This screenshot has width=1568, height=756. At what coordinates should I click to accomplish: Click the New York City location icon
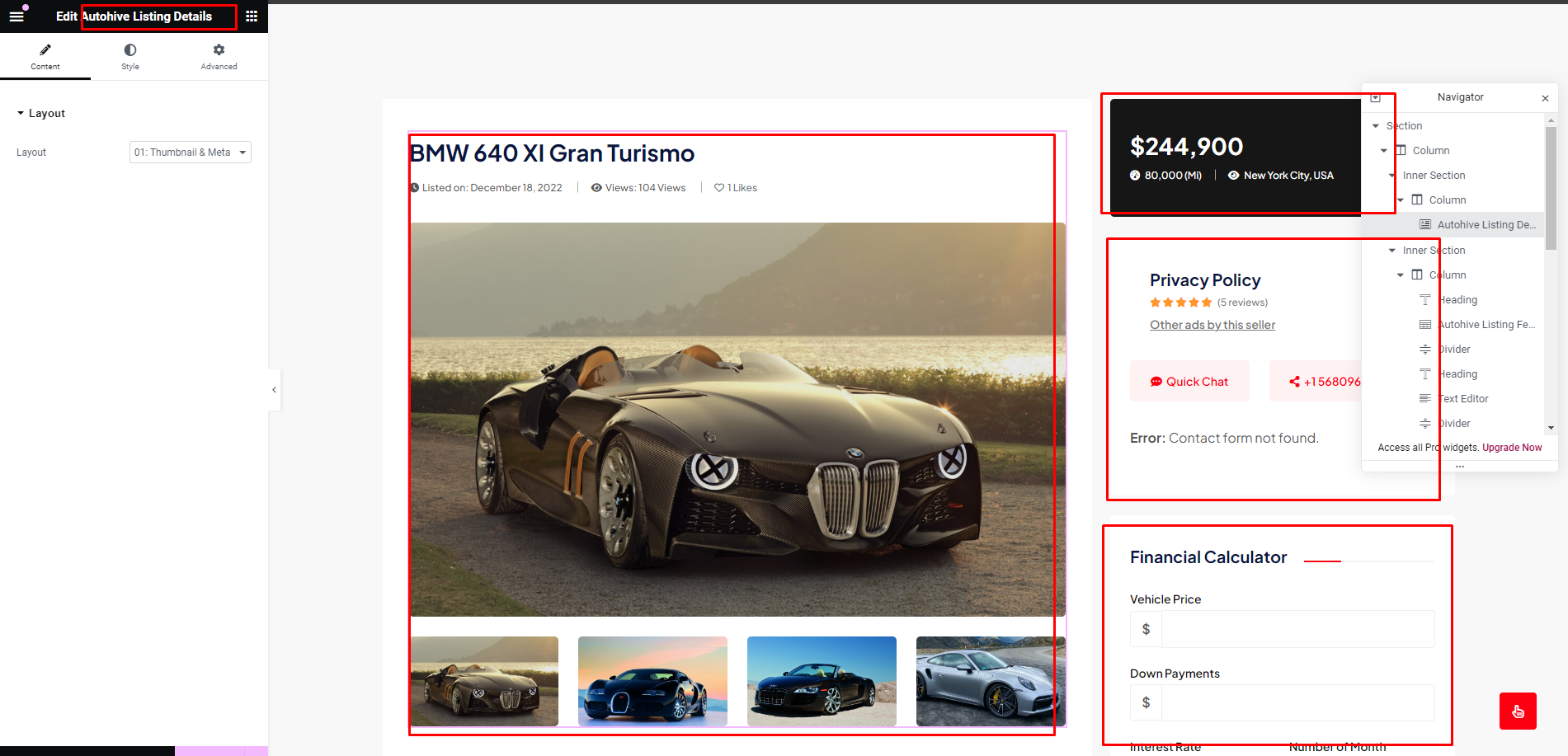[x=1233, y=176]
